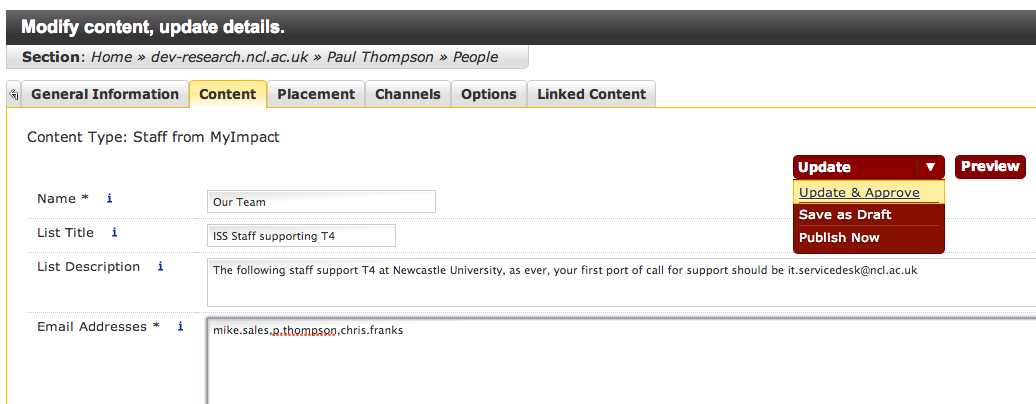Open the Options tab
The width and height of the screenshot is (1036, 404).
point(489,95)
